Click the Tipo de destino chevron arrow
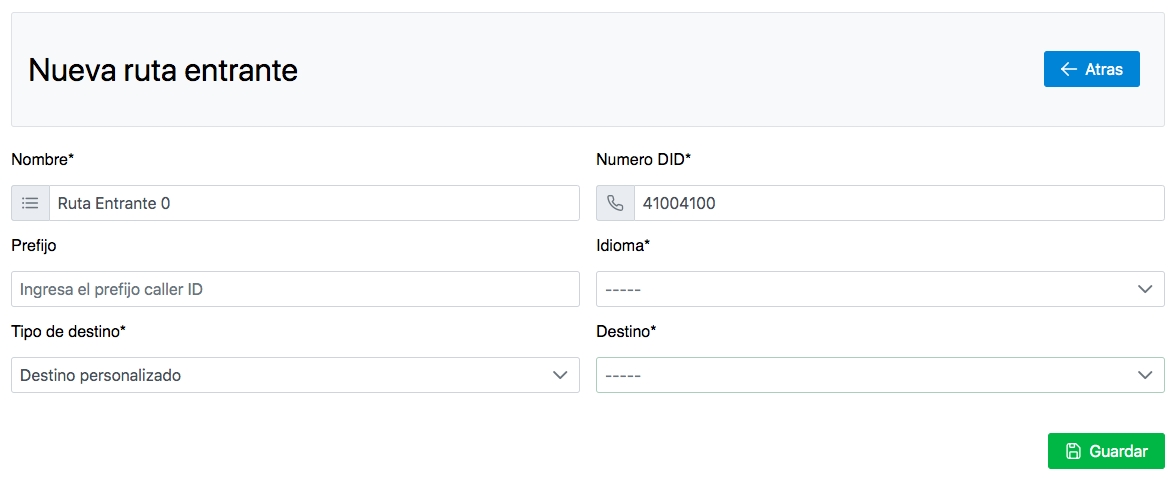 point(560,375)
